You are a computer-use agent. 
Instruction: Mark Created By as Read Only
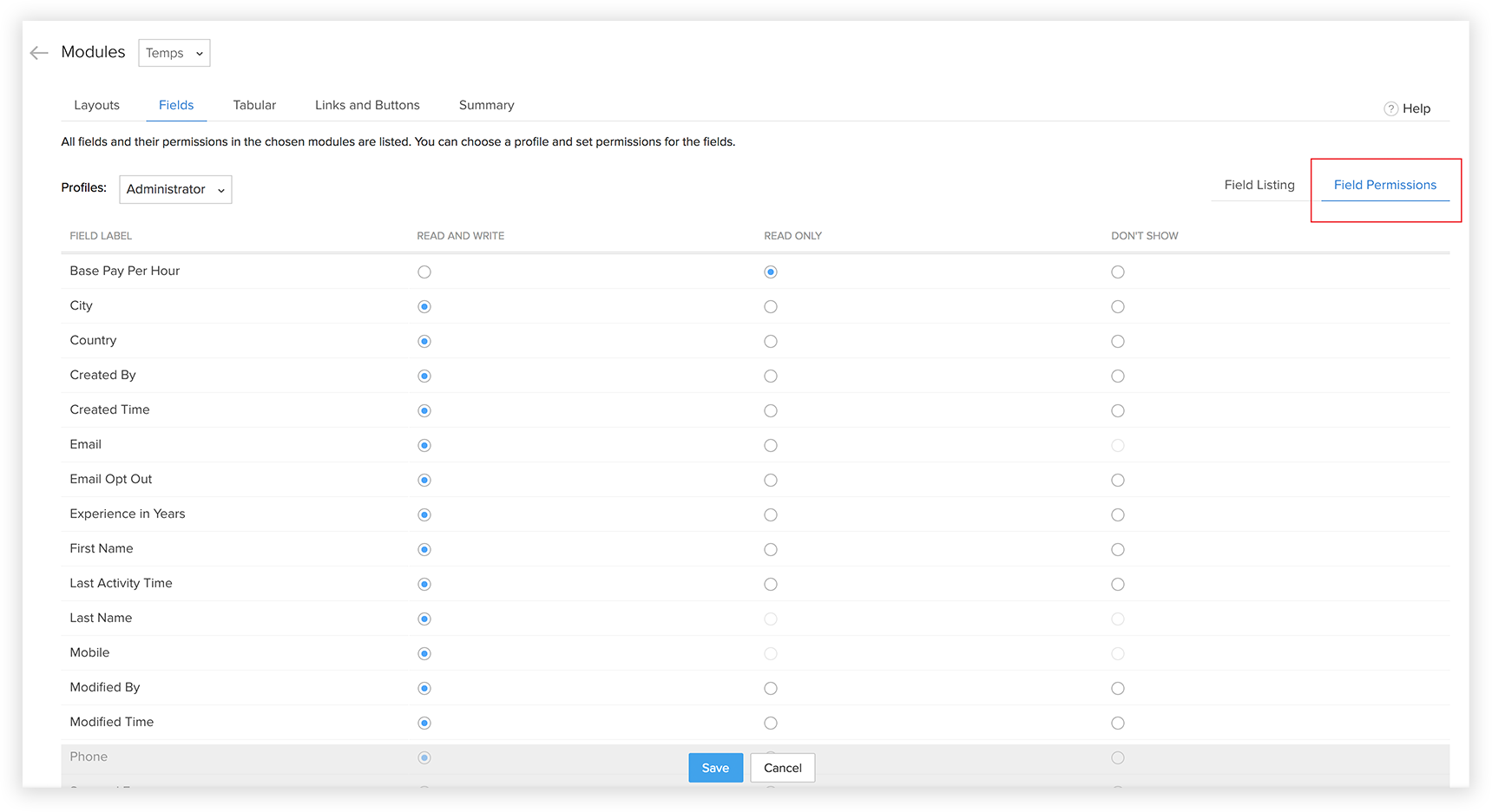pyautogui.click(x=771, y=376)
